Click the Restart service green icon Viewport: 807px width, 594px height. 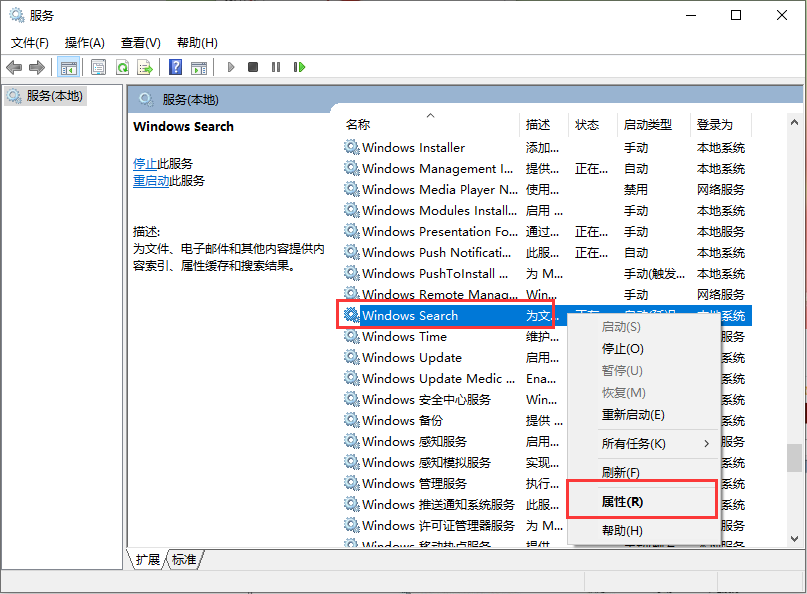point(299,67)
